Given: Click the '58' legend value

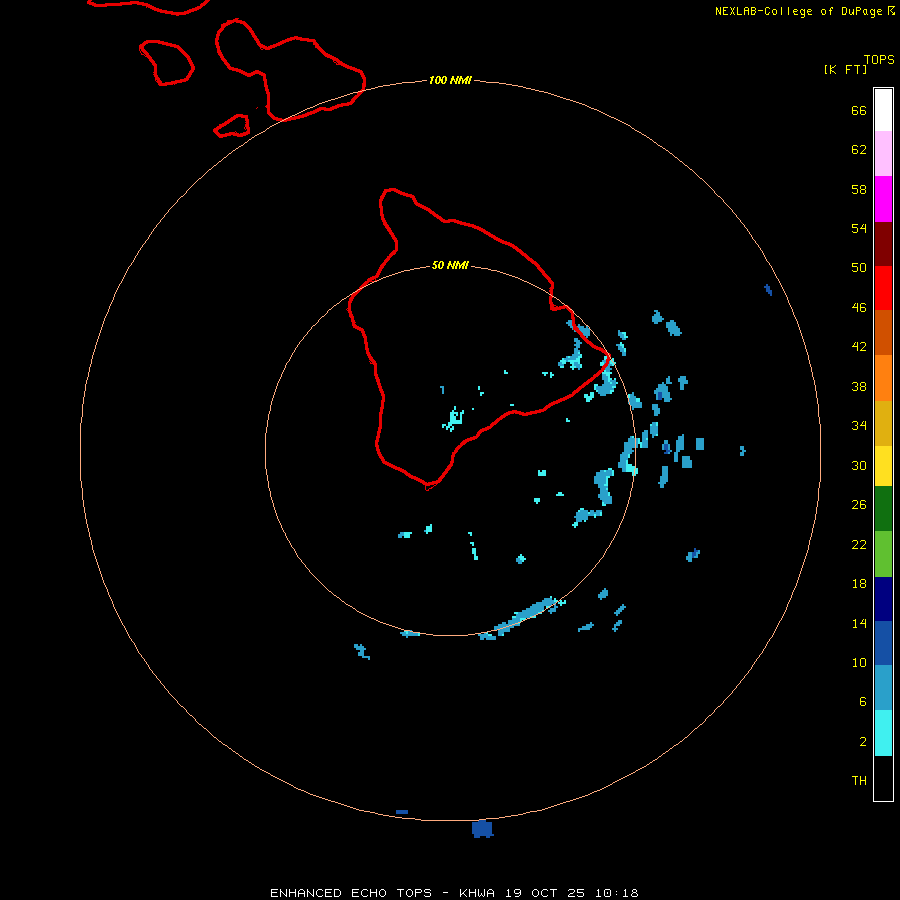Looking at the screenshot, I should [x=859, y=189].
